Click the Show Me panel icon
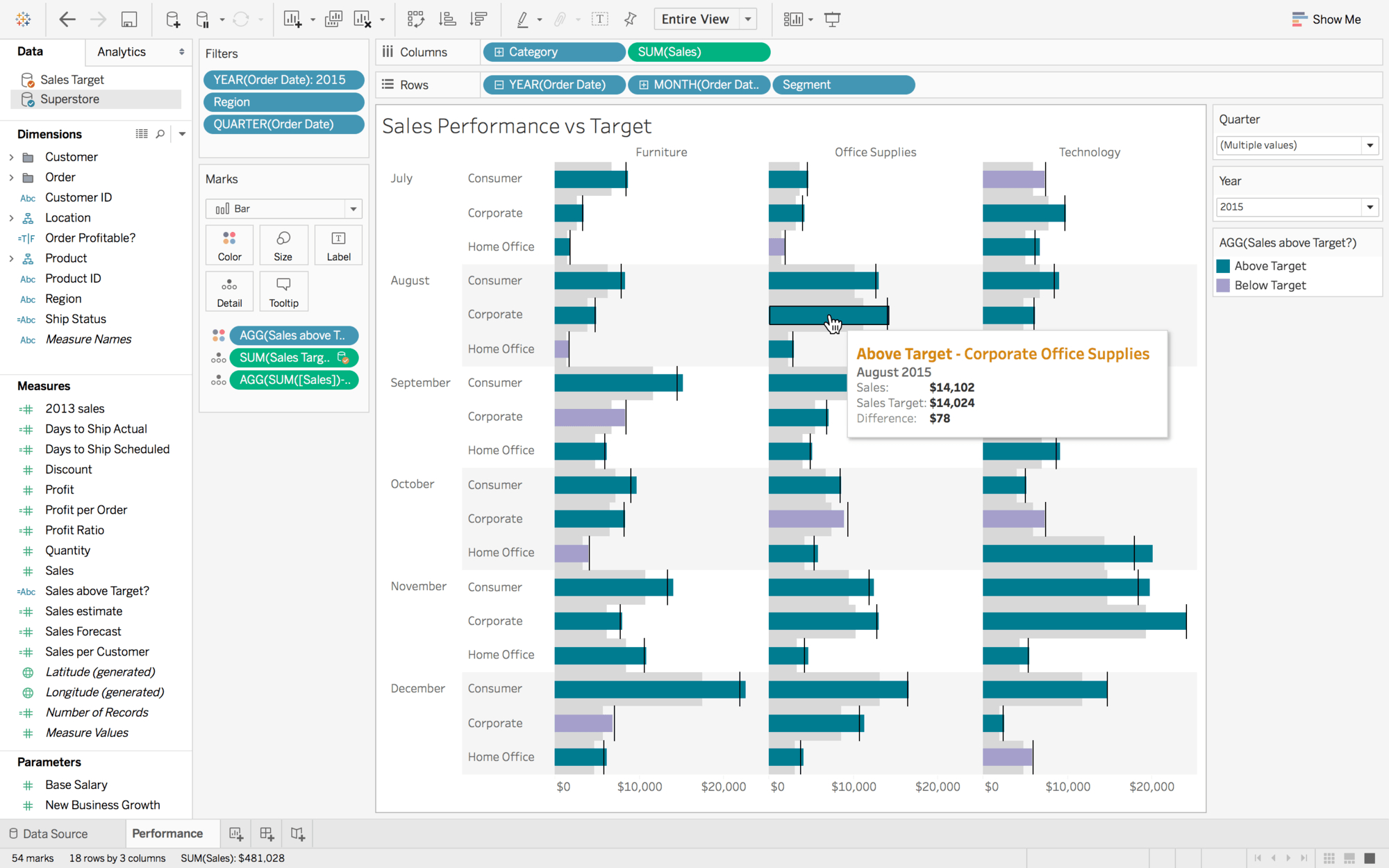Image resolution: width=1389 pixels, height=868 pixels. pyautogui.click(x=1298, y=19)
